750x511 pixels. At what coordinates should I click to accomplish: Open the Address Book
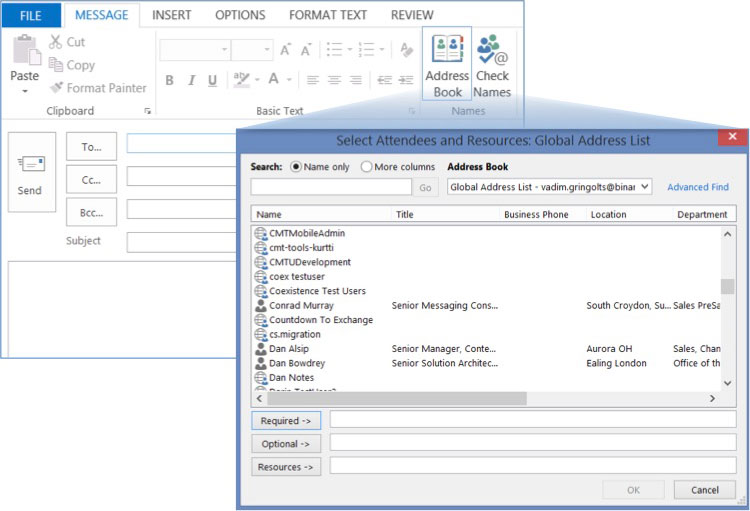pyautogui.click(x=447, y=64)
